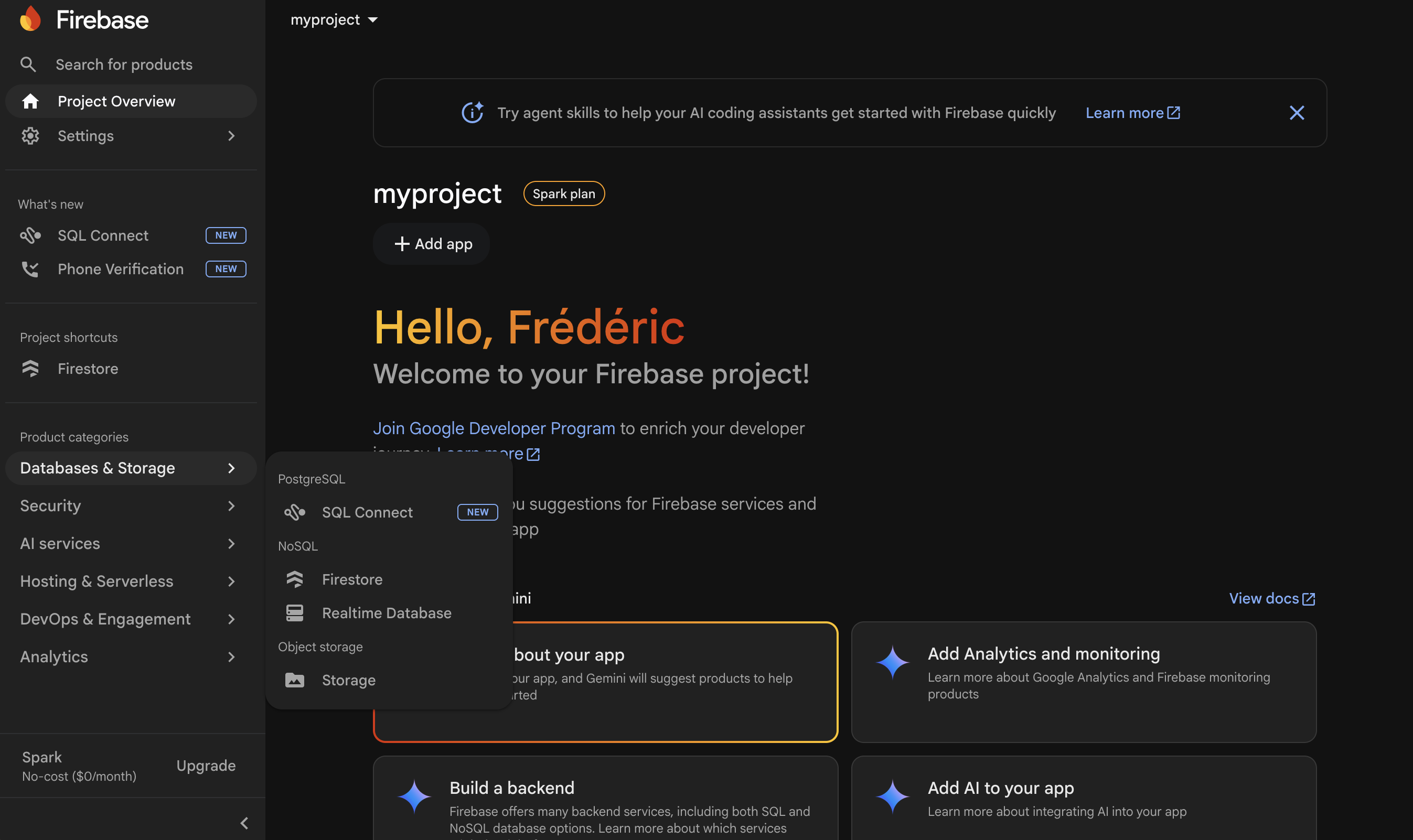Viewport: 1413px width, 840px height.
Task: Click SQL Connect icon in PostgreSQL flyout
Action: click(294, 512)
